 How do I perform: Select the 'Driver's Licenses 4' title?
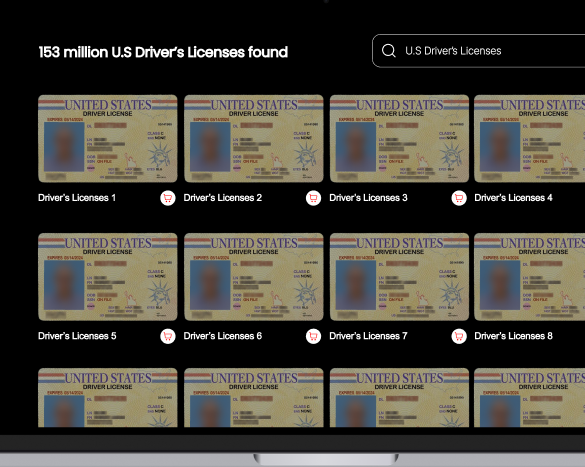513,198
